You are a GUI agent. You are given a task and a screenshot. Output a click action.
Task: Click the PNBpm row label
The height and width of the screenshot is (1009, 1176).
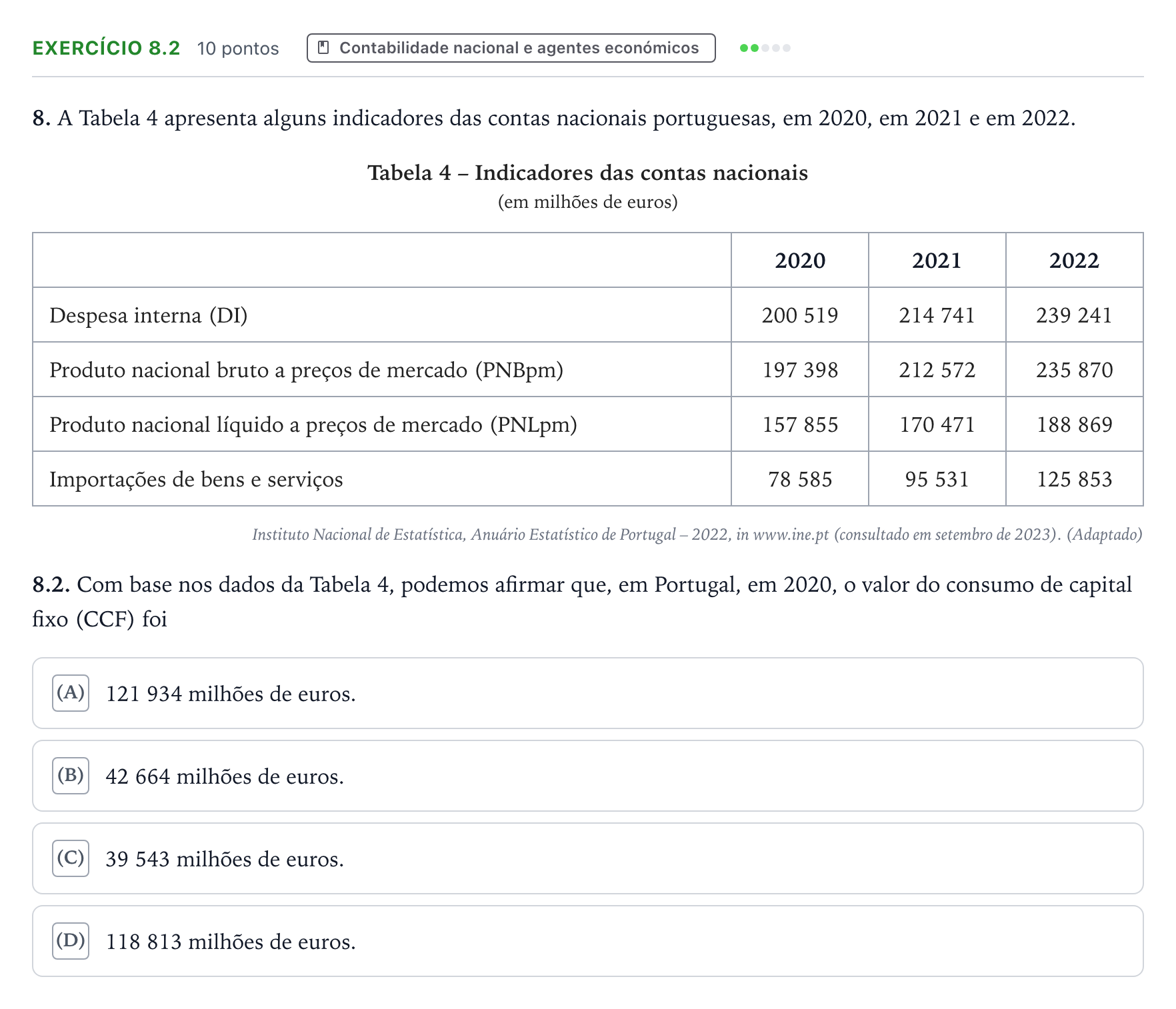(x=307, y=370)
